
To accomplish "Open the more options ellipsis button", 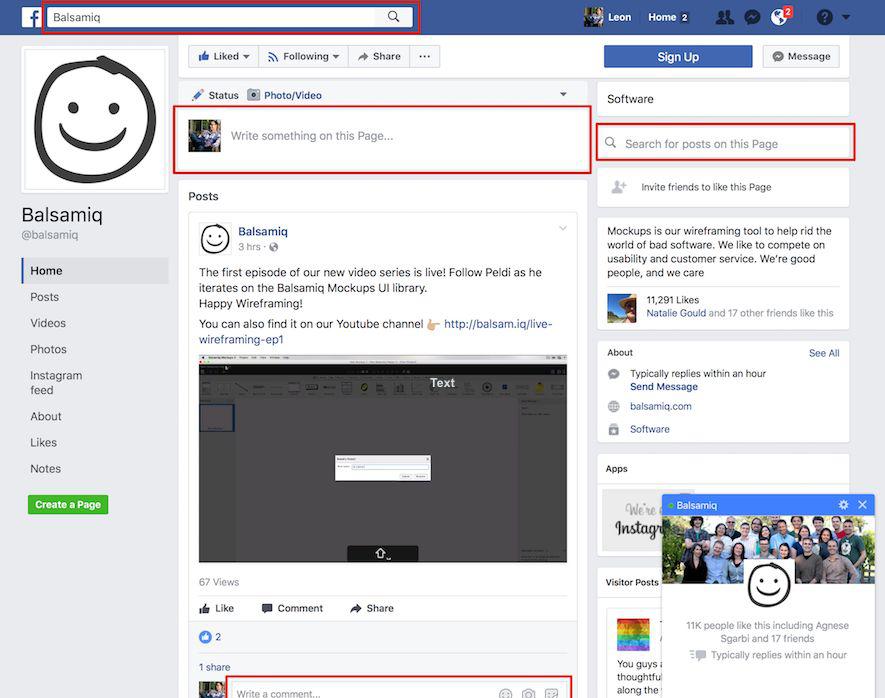I will coord(424,56).
